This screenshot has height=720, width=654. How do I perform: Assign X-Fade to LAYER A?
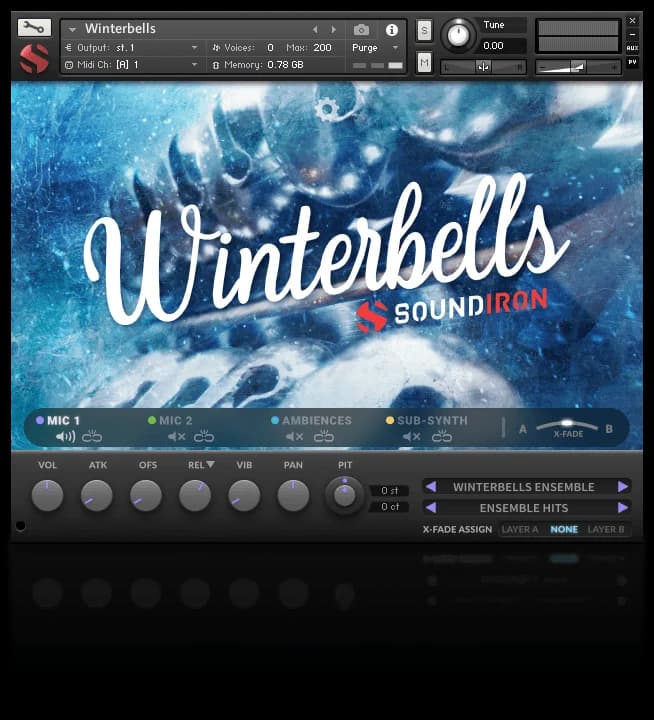(520, 529)
